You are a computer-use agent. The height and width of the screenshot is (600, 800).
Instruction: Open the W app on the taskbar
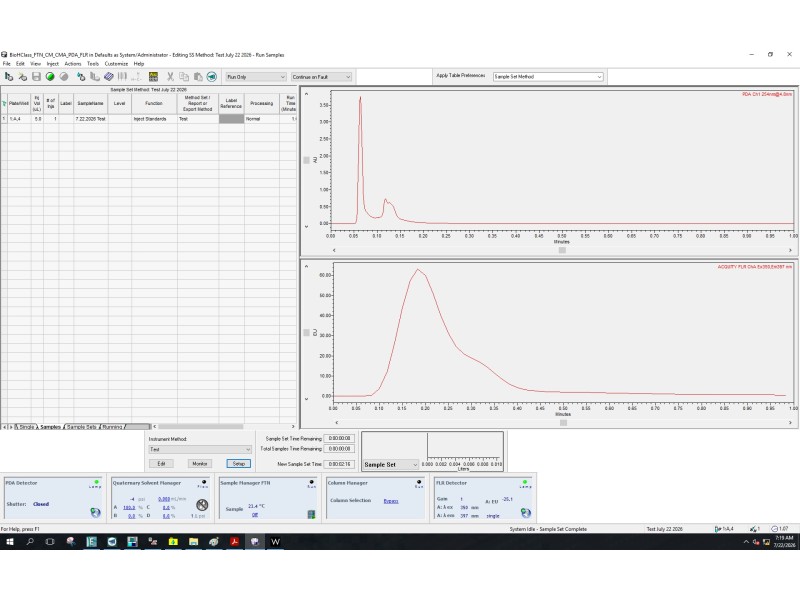point(275,542)
